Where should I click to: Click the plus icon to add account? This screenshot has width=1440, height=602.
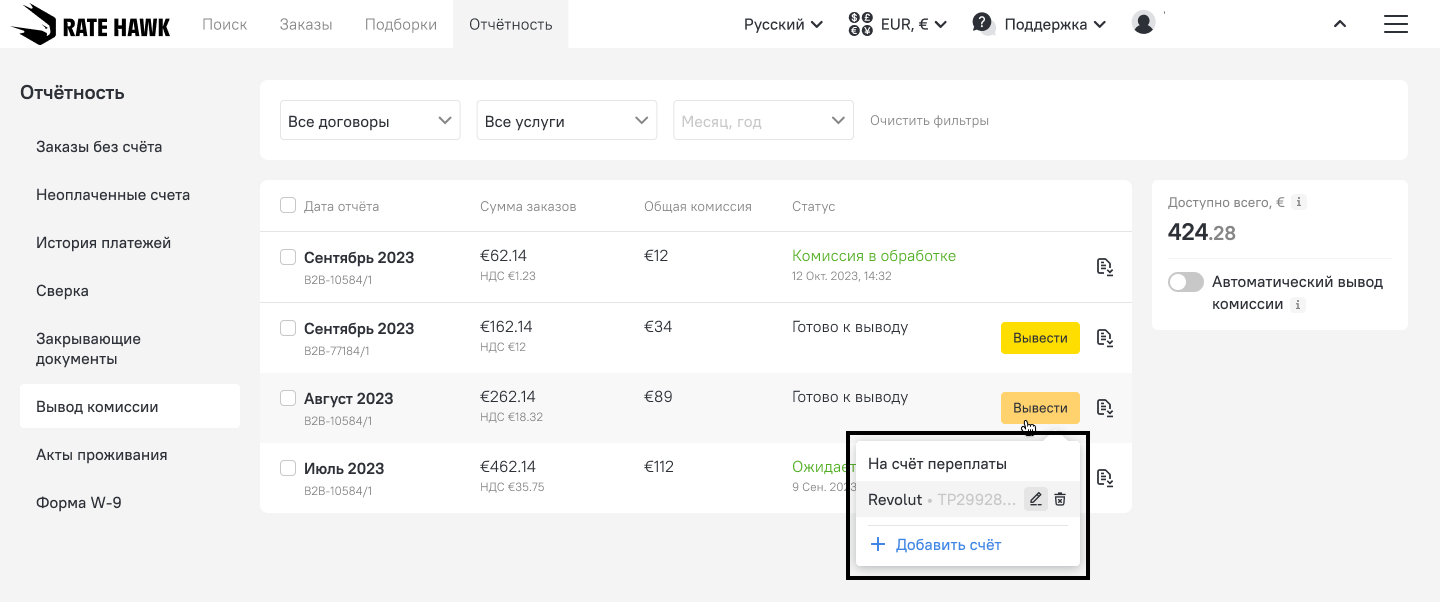pos(878,545)
